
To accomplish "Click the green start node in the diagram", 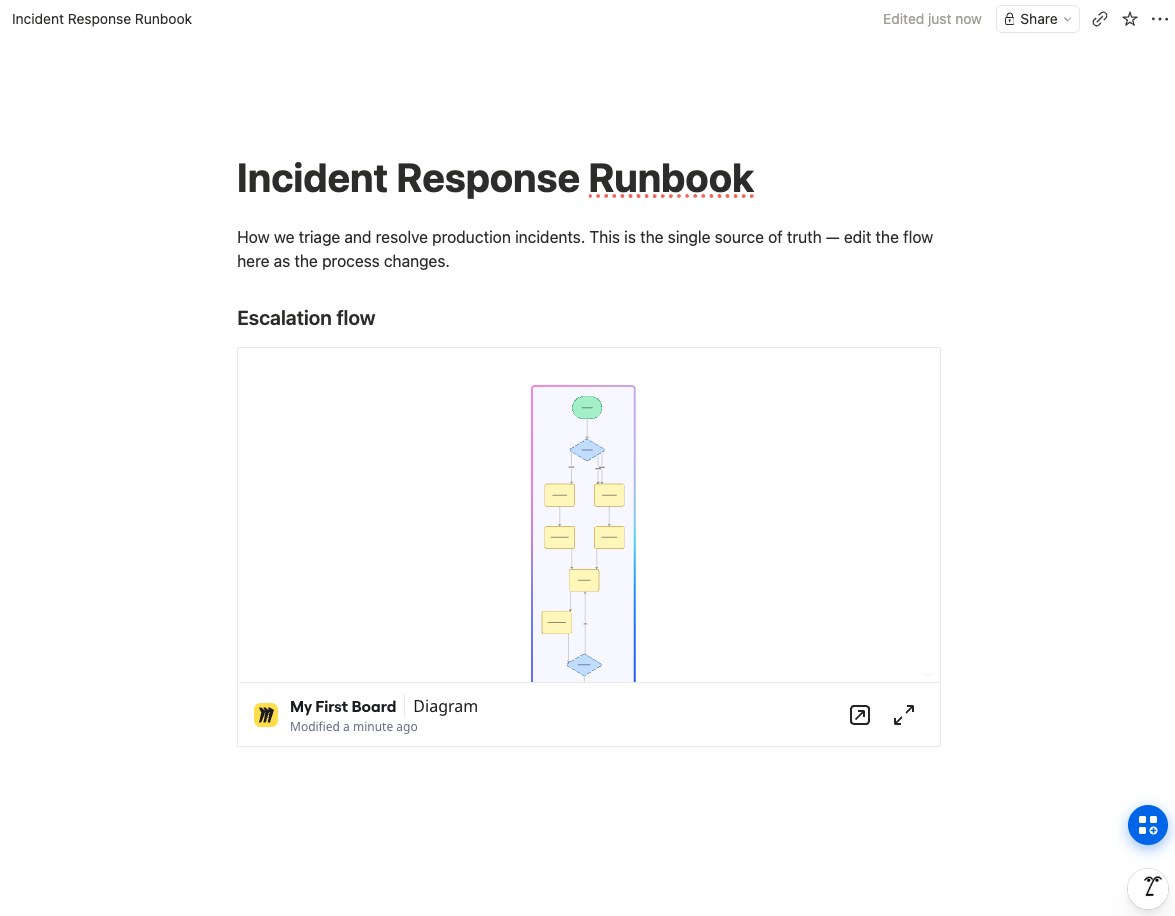I will click(x=587, y=408).
